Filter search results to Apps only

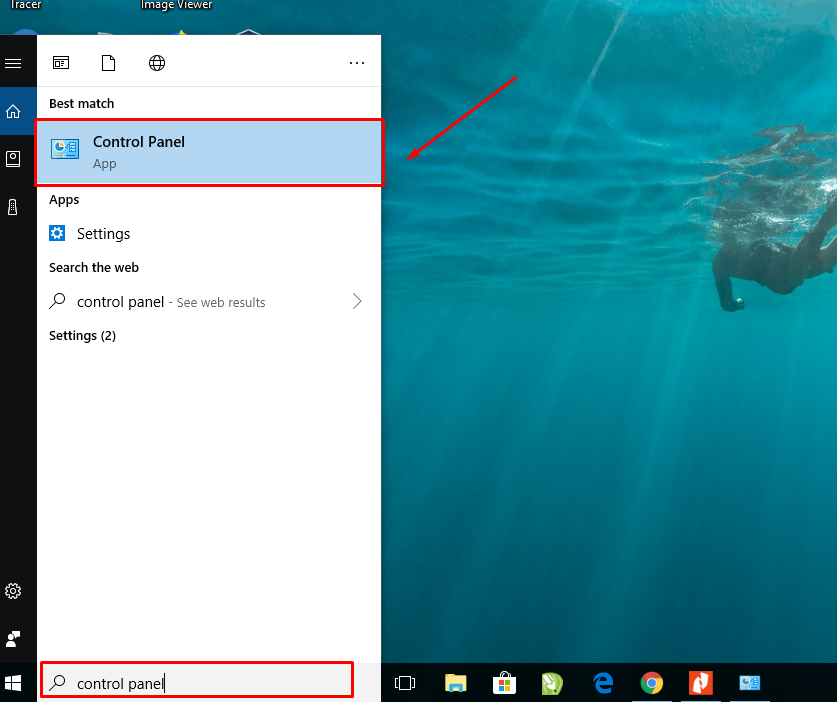pyautogui.click(x=61, y=62)
